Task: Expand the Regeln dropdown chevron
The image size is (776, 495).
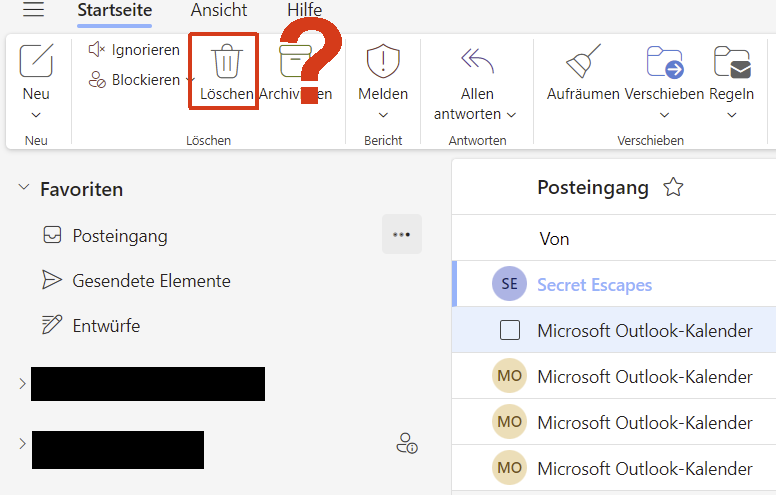Action: [x=732, y=115]
